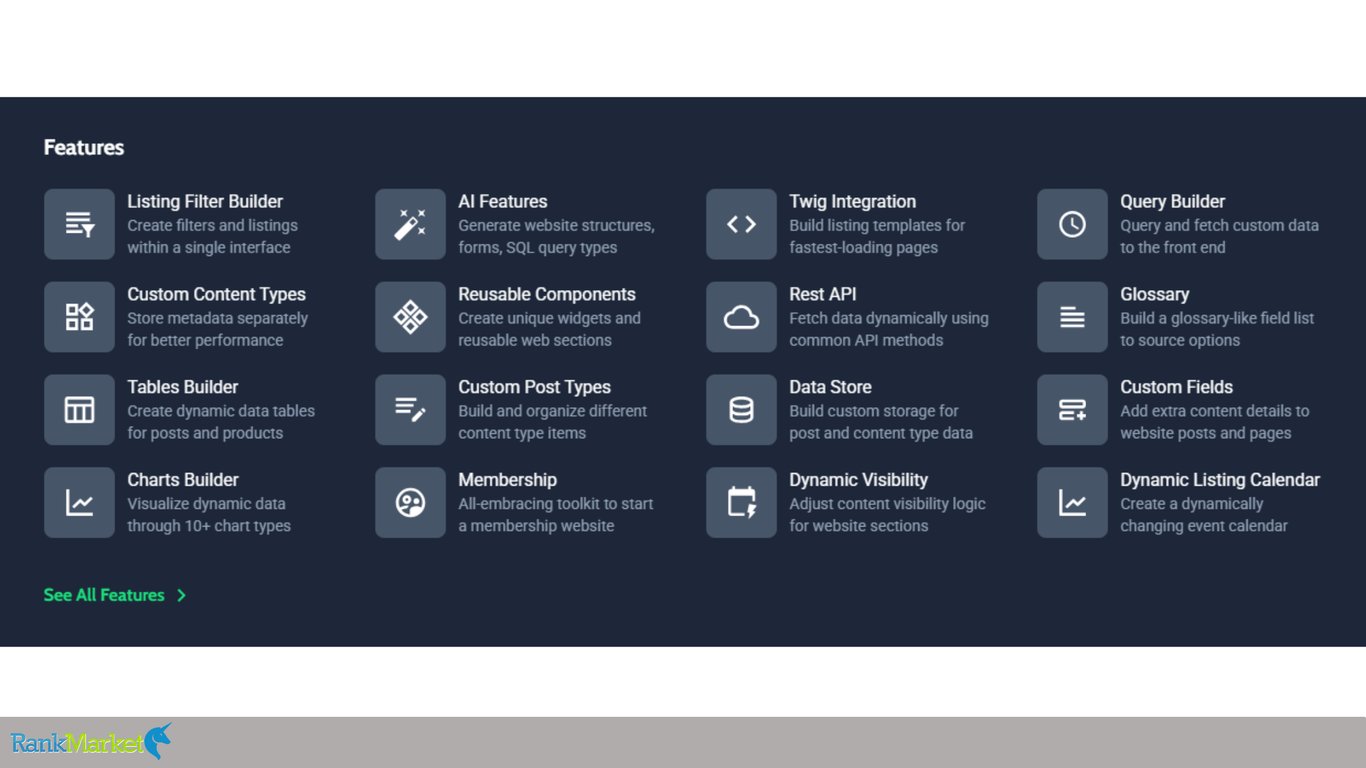This screenshot has height=768, width=1366.
Task: Click text 'Build listing templates for fastest-loading pages'
Action: coord(877,237)
